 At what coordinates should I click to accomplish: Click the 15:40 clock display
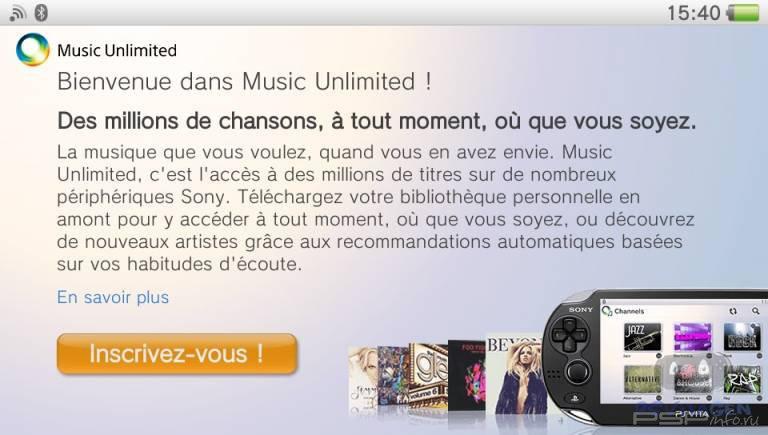(x=694, y=13)
